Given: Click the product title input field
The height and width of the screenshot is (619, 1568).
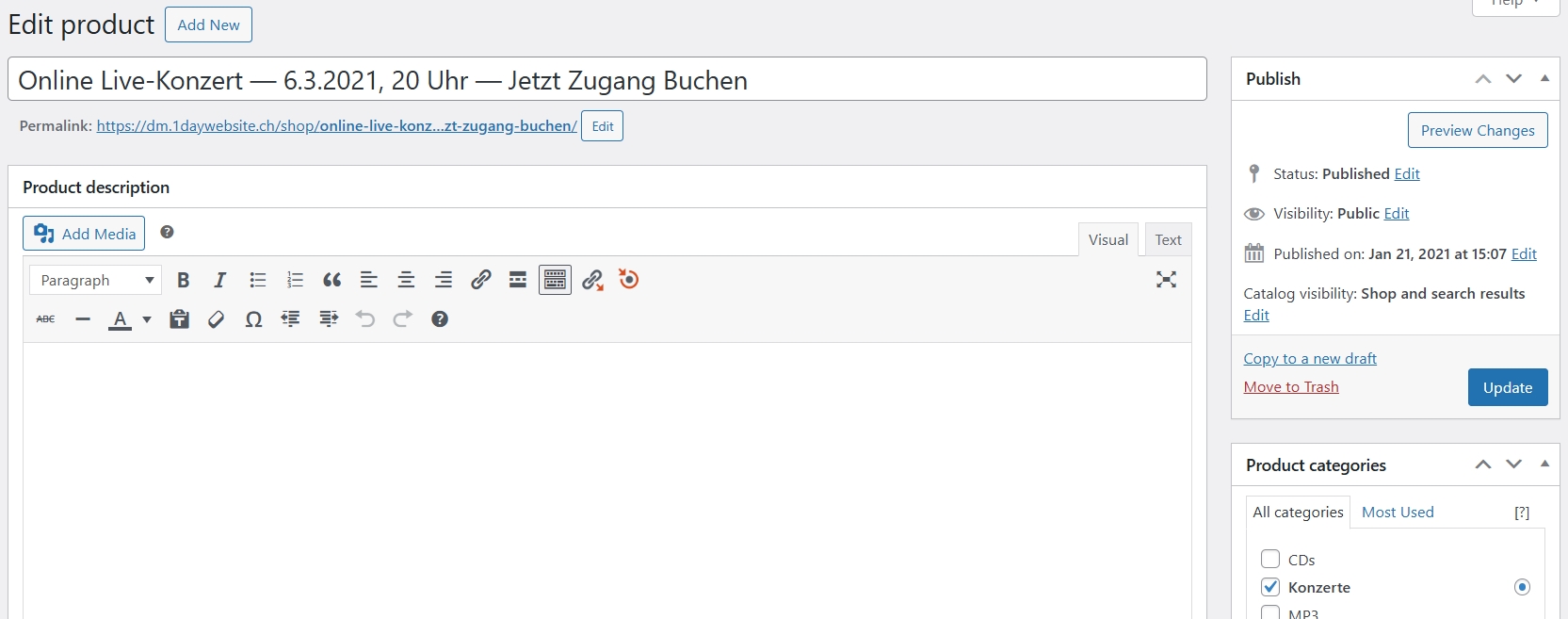Looking at the screenshot, I should click(x=607, y=79).
